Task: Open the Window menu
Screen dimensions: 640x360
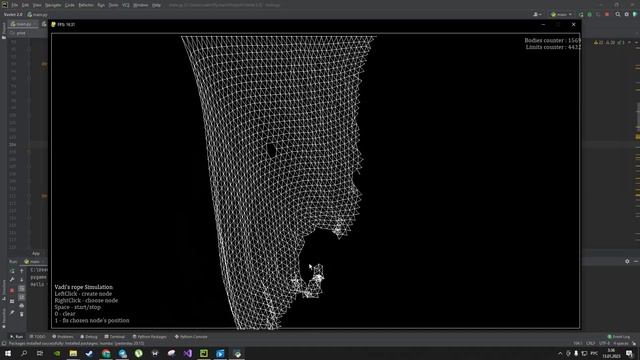Action: 140,5
